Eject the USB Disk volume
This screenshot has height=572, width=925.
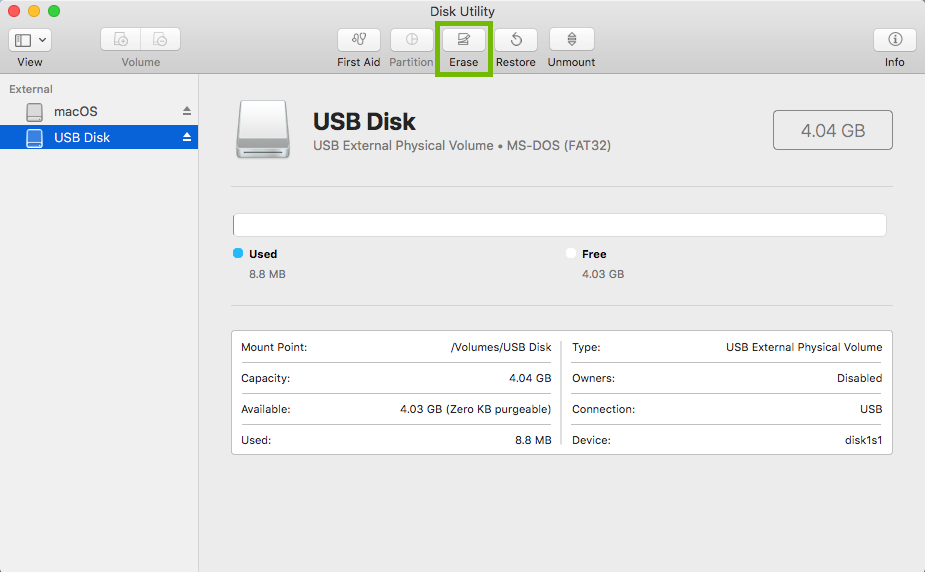click(x=187, y=137)
